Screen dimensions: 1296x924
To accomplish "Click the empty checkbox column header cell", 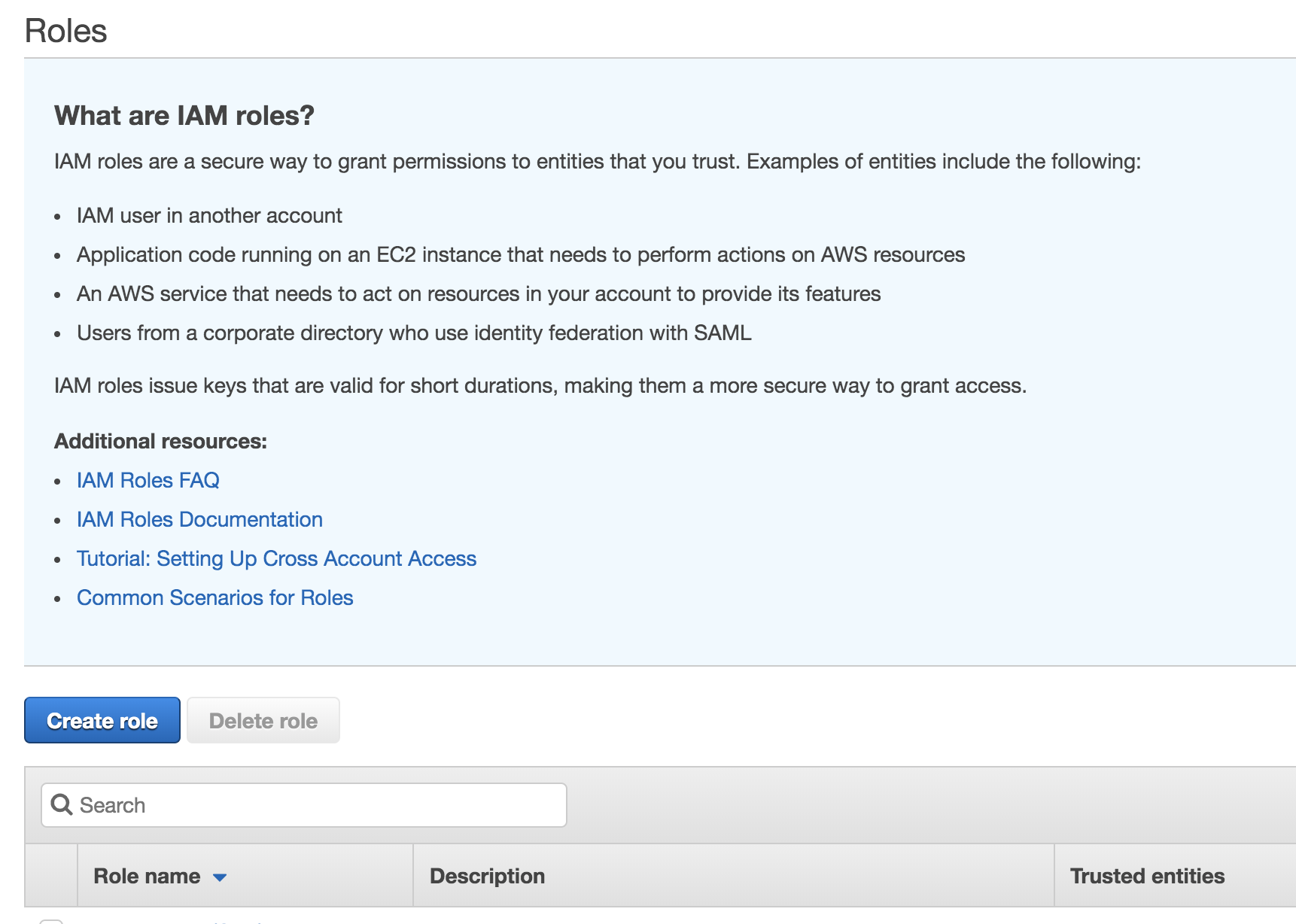I will (x=51, y=875).
